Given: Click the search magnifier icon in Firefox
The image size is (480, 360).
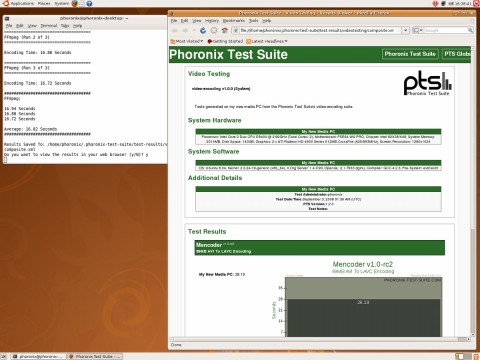Looking at the screenshot, I should pyautogui.click(x=470, y=30).
